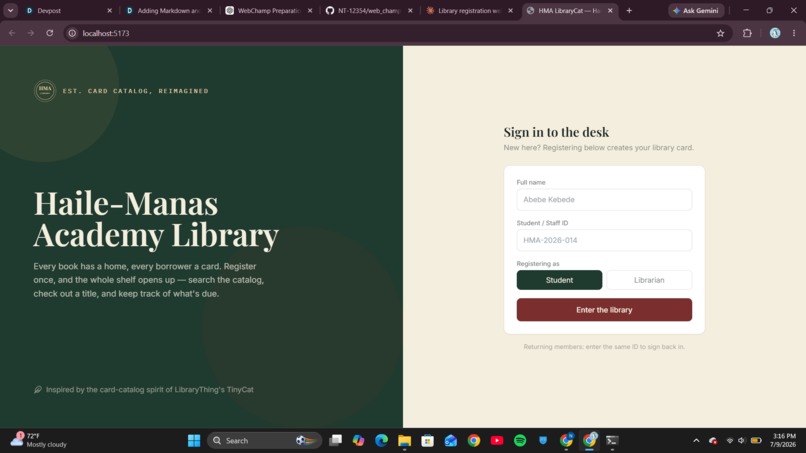Open File Explorer from the taskbar

coord(405,440)
